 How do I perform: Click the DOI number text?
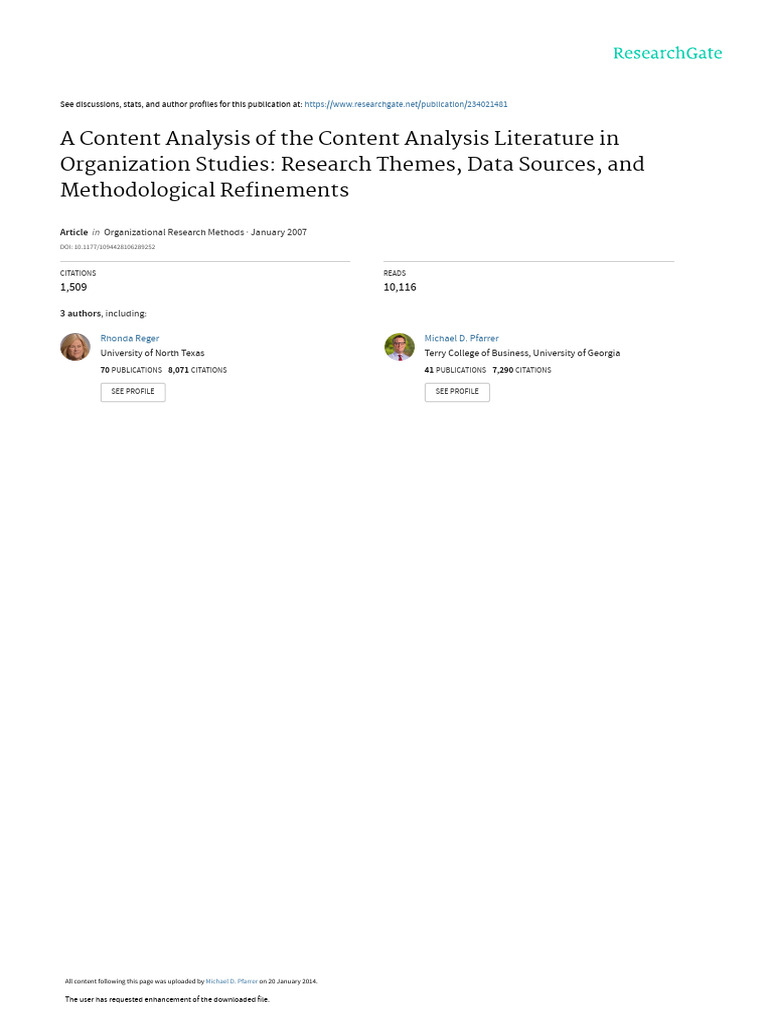[107, 246]
